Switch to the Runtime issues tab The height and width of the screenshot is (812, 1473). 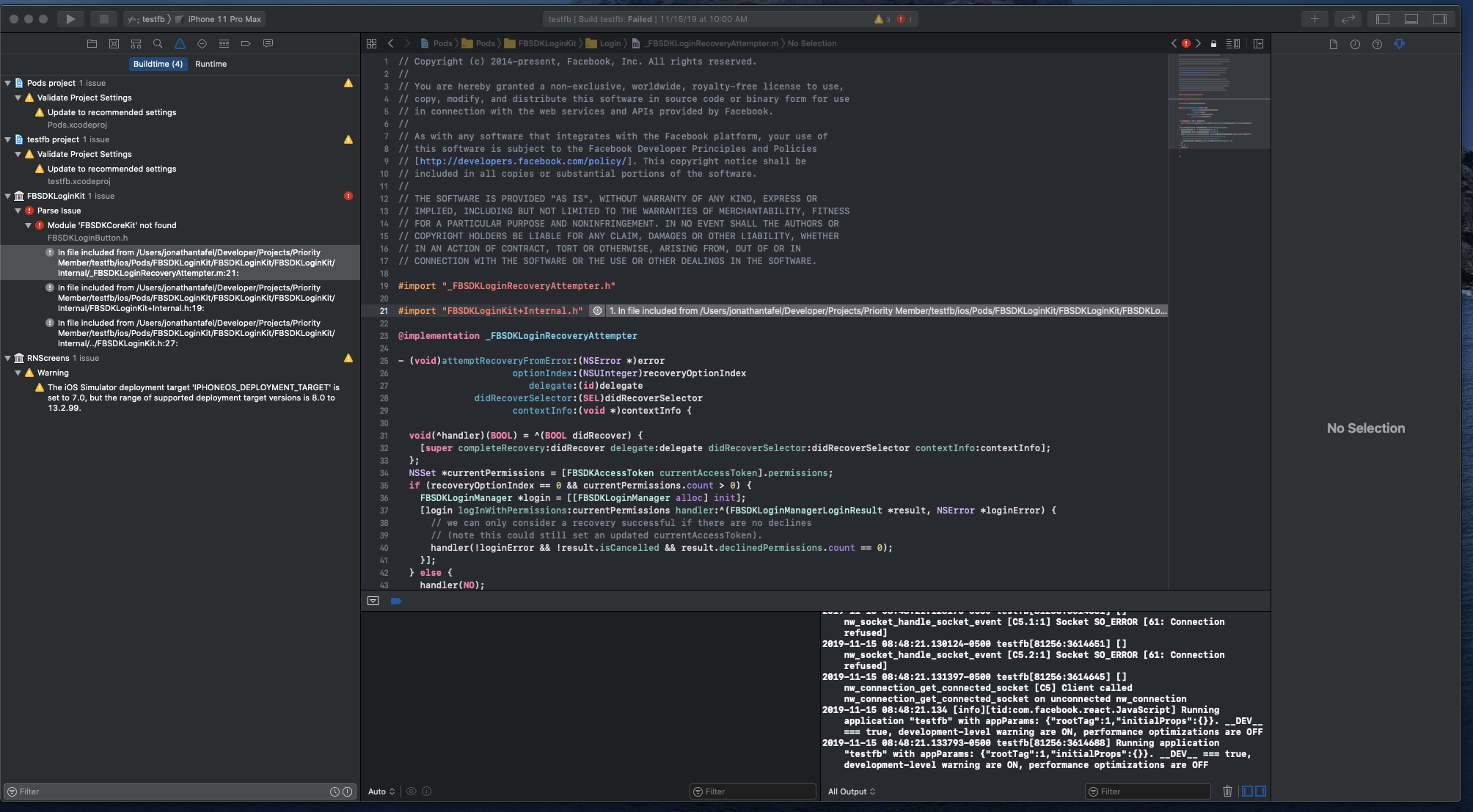211,64
